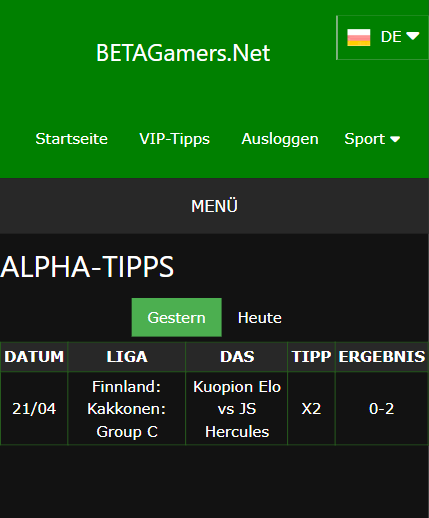Select the Gestern tab
429x518 pixels.
[177, 317]
